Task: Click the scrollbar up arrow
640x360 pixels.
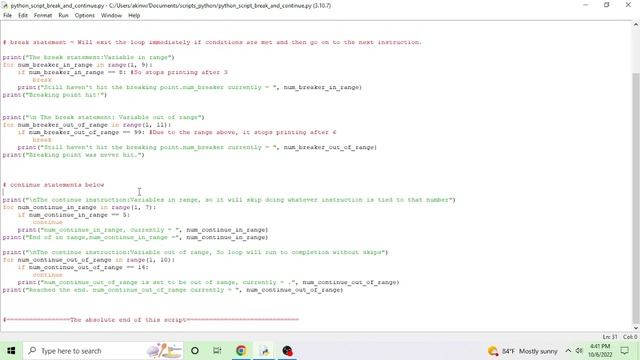Action: pos(636,25)
